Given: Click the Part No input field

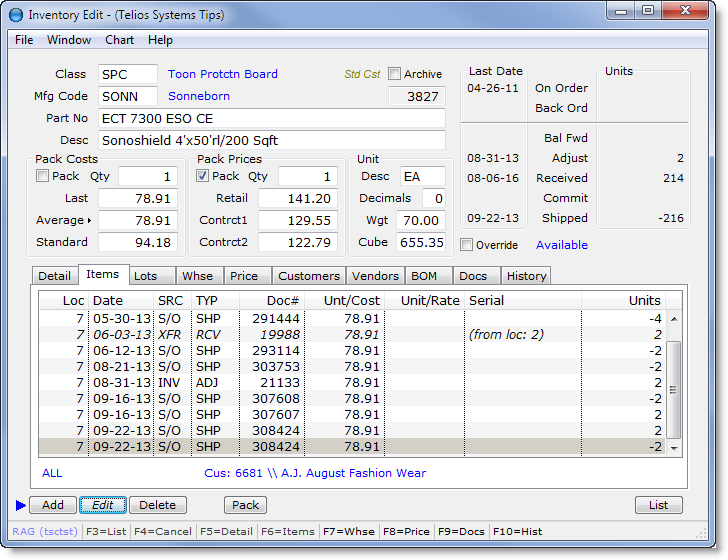Looking at the screenshot, I should click(x=270, y=118).
